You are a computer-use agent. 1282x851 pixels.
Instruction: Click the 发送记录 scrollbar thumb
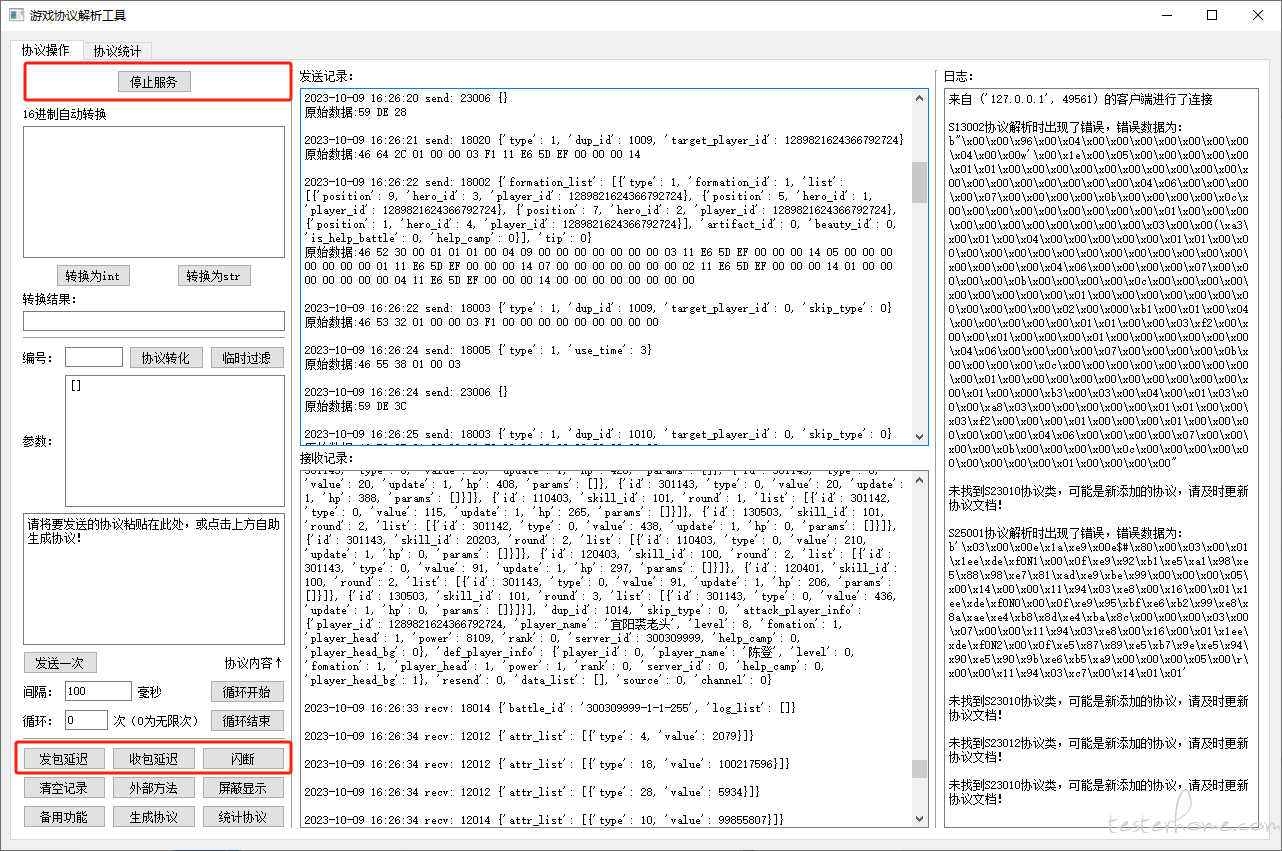919,183
